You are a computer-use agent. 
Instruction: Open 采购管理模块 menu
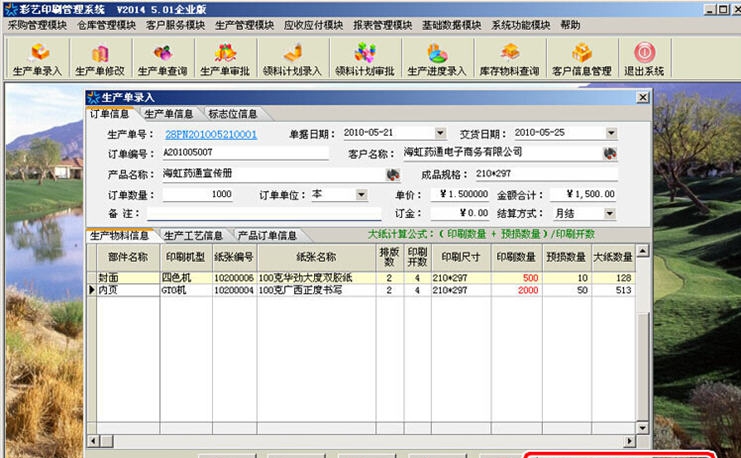pyautogui.click(x=37, y=25)
